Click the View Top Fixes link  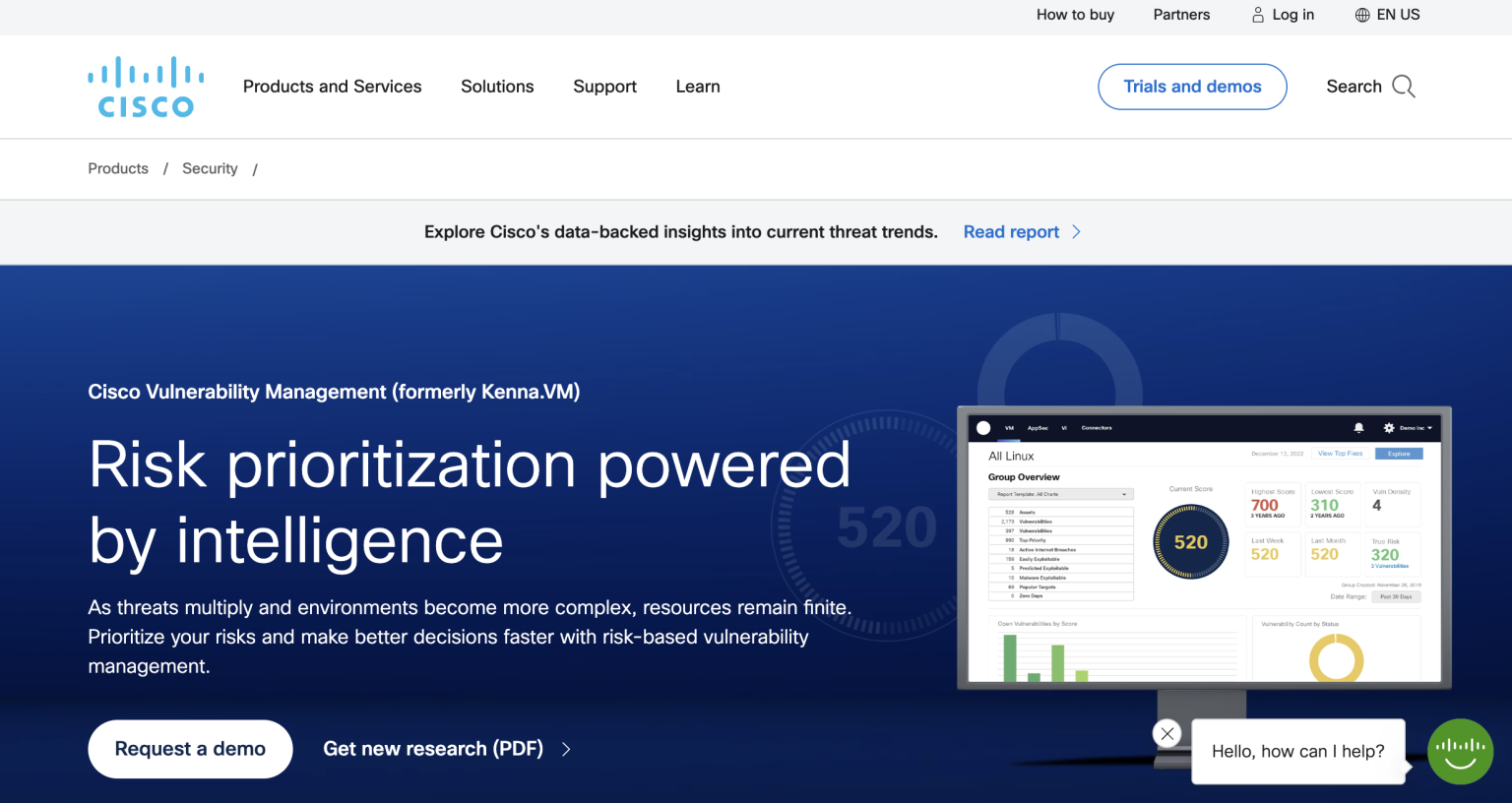point(1340,454)
